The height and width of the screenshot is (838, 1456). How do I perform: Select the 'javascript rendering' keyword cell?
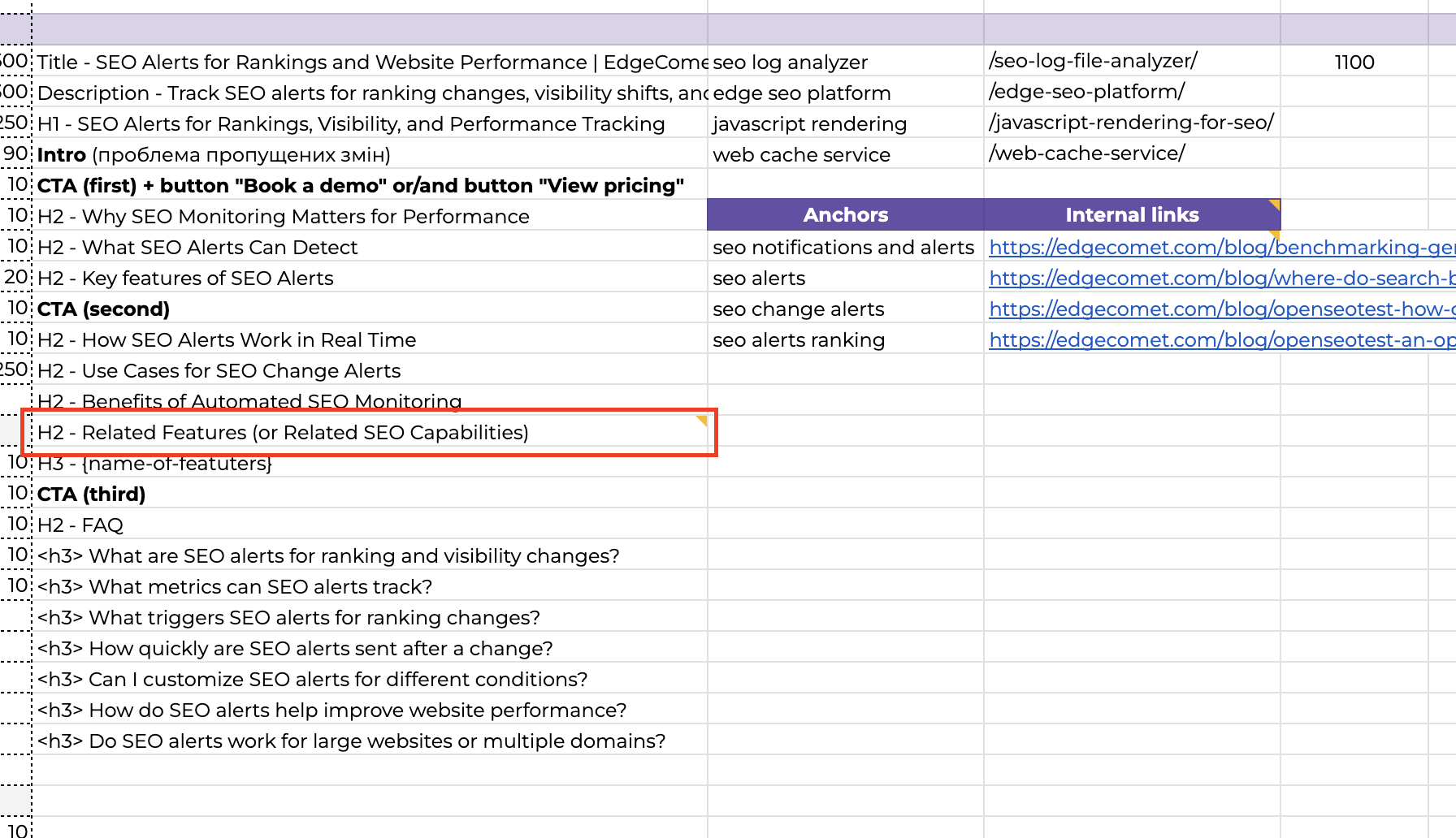846,123
